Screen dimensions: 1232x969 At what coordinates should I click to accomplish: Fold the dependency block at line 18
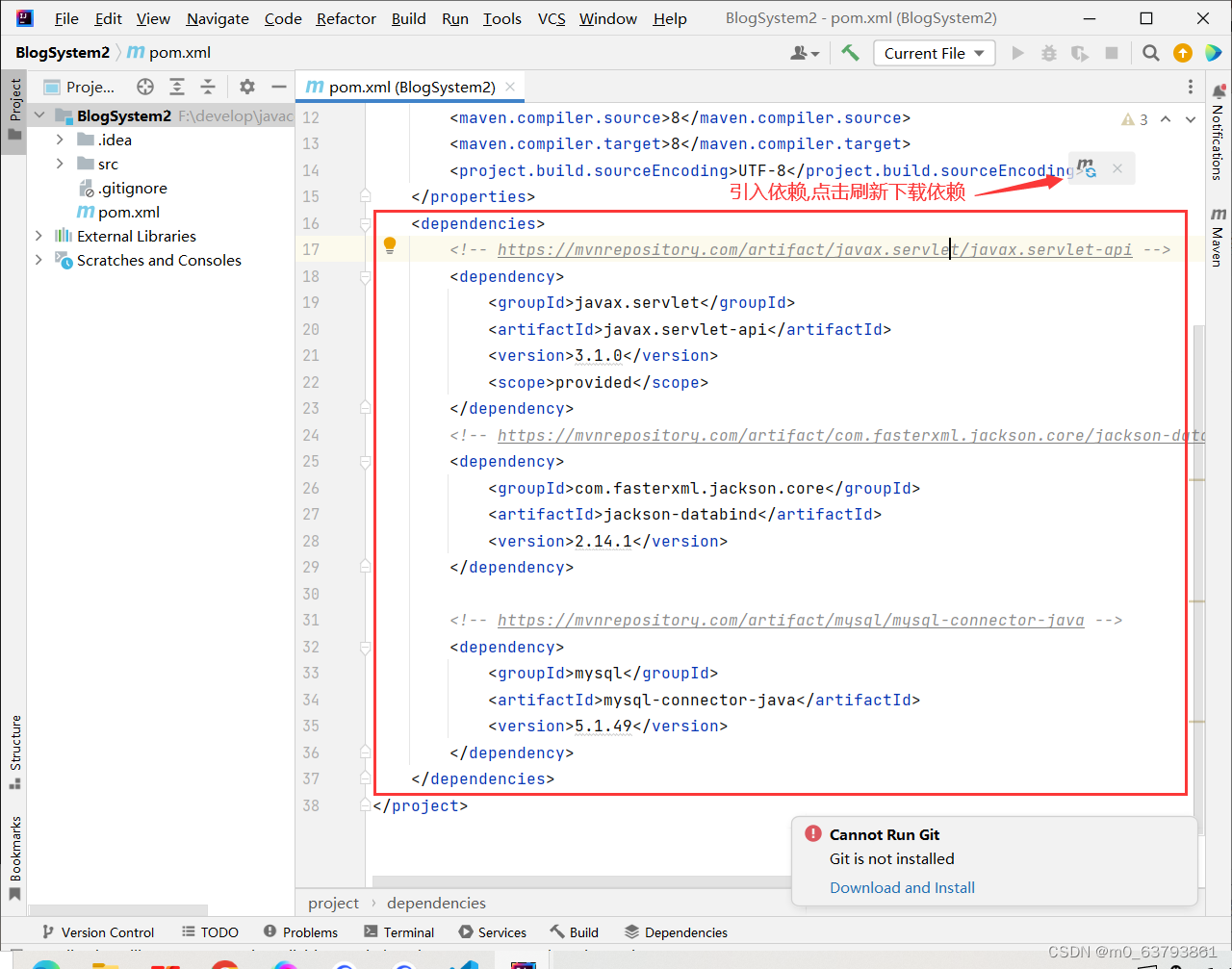[x=365, y=276]
